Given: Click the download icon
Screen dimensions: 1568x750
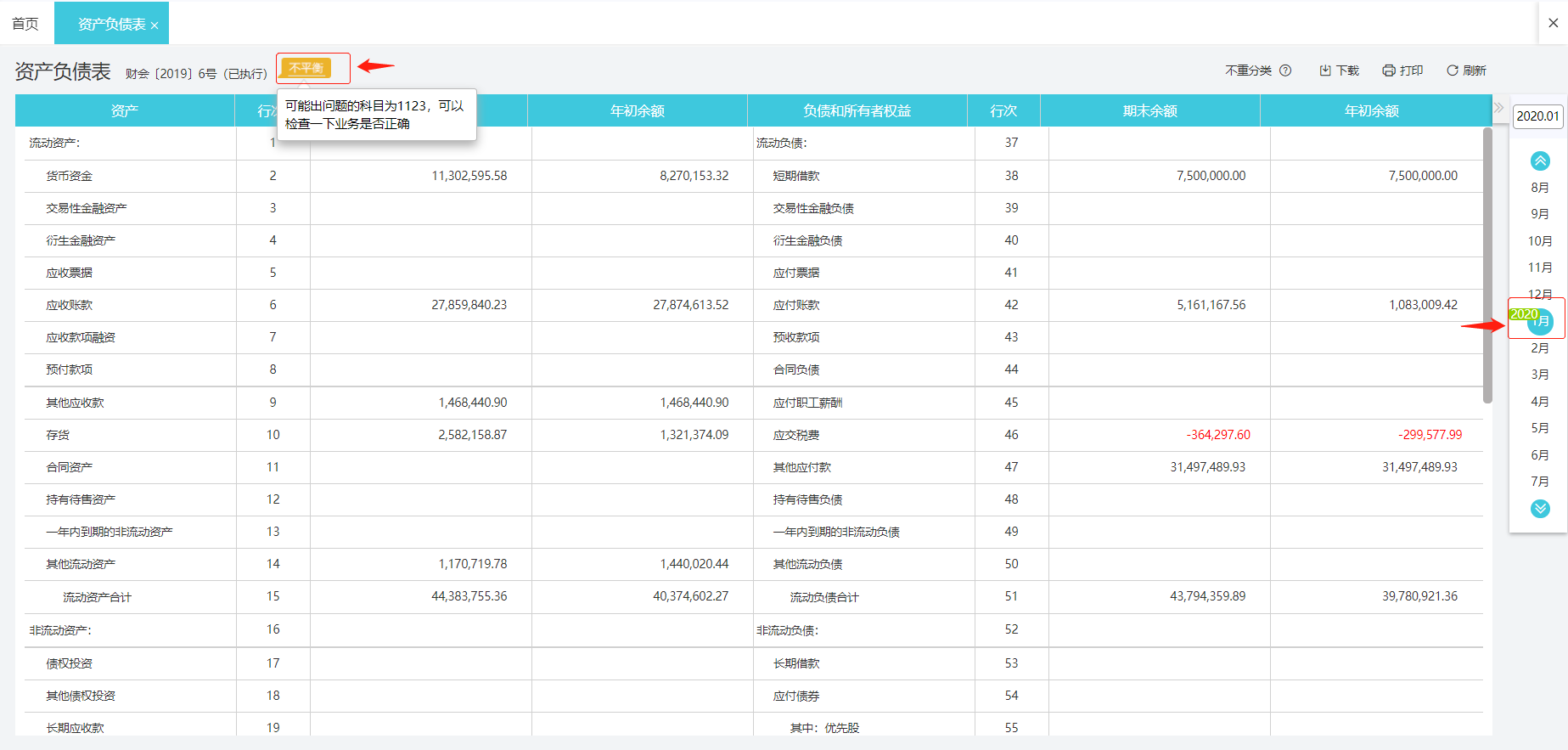Looking at the screenshot, I should click(x=1324, y=70).
